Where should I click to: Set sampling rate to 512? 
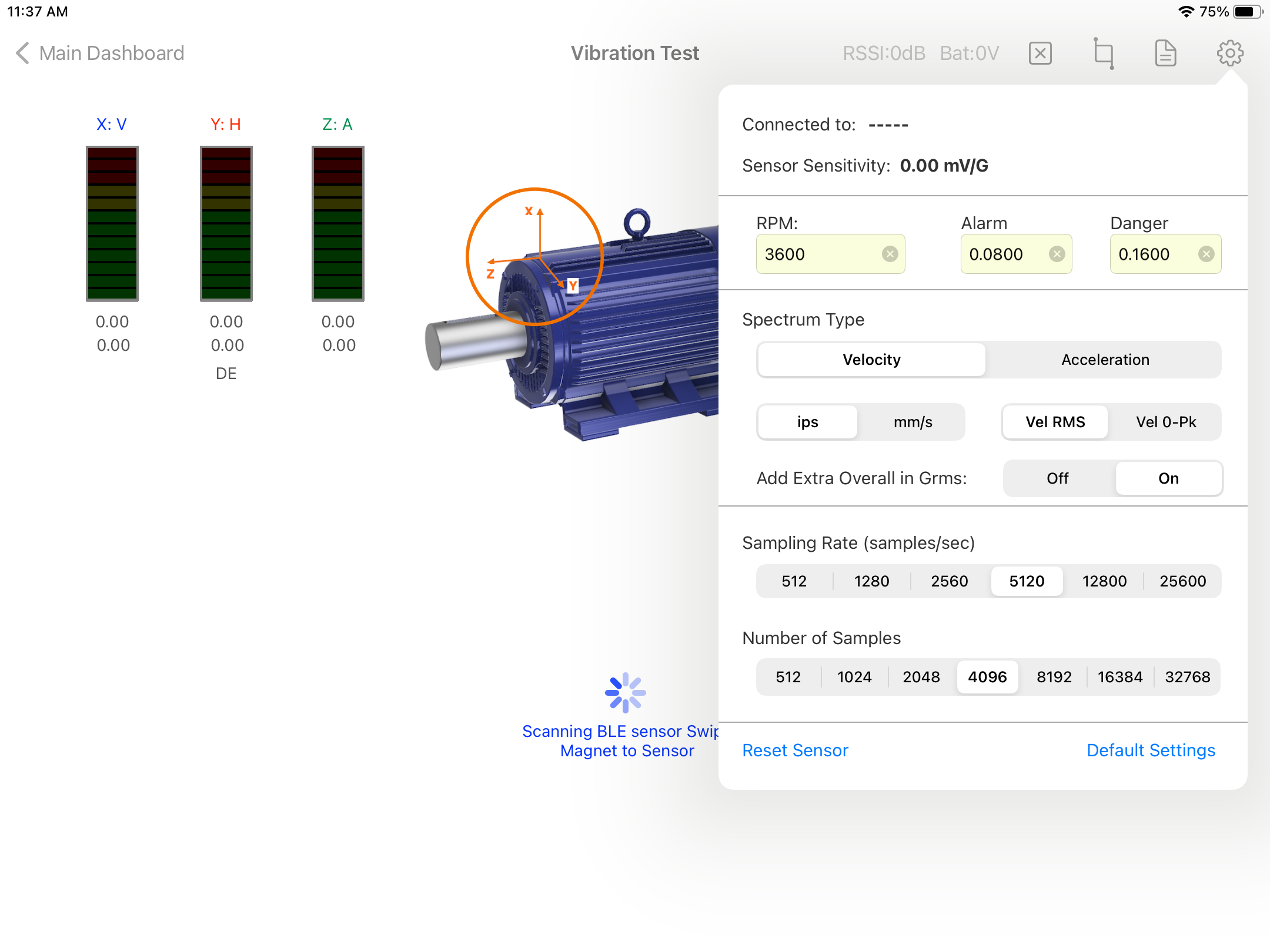pyautogui.click(x=794, y=581)
